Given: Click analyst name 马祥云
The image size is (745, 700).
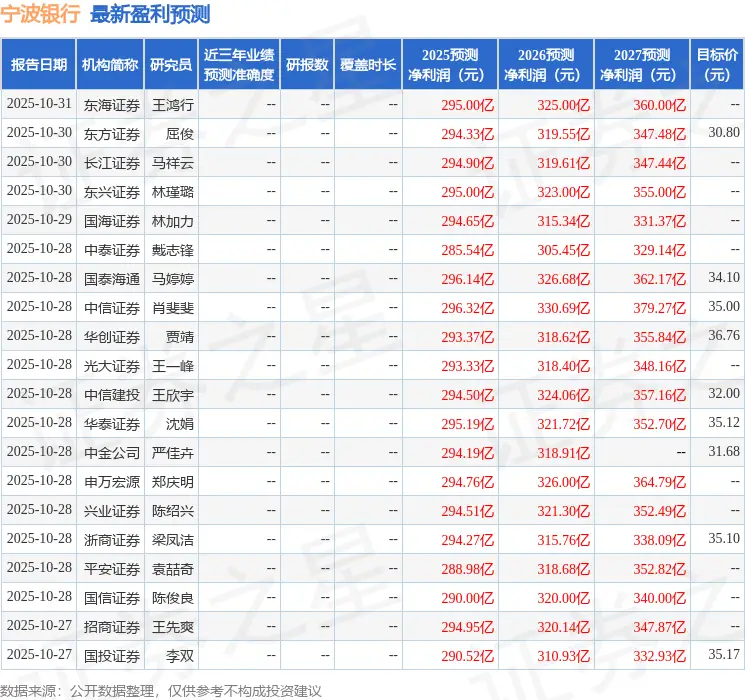Looking at the screenshot, I should tap(173, 163).
